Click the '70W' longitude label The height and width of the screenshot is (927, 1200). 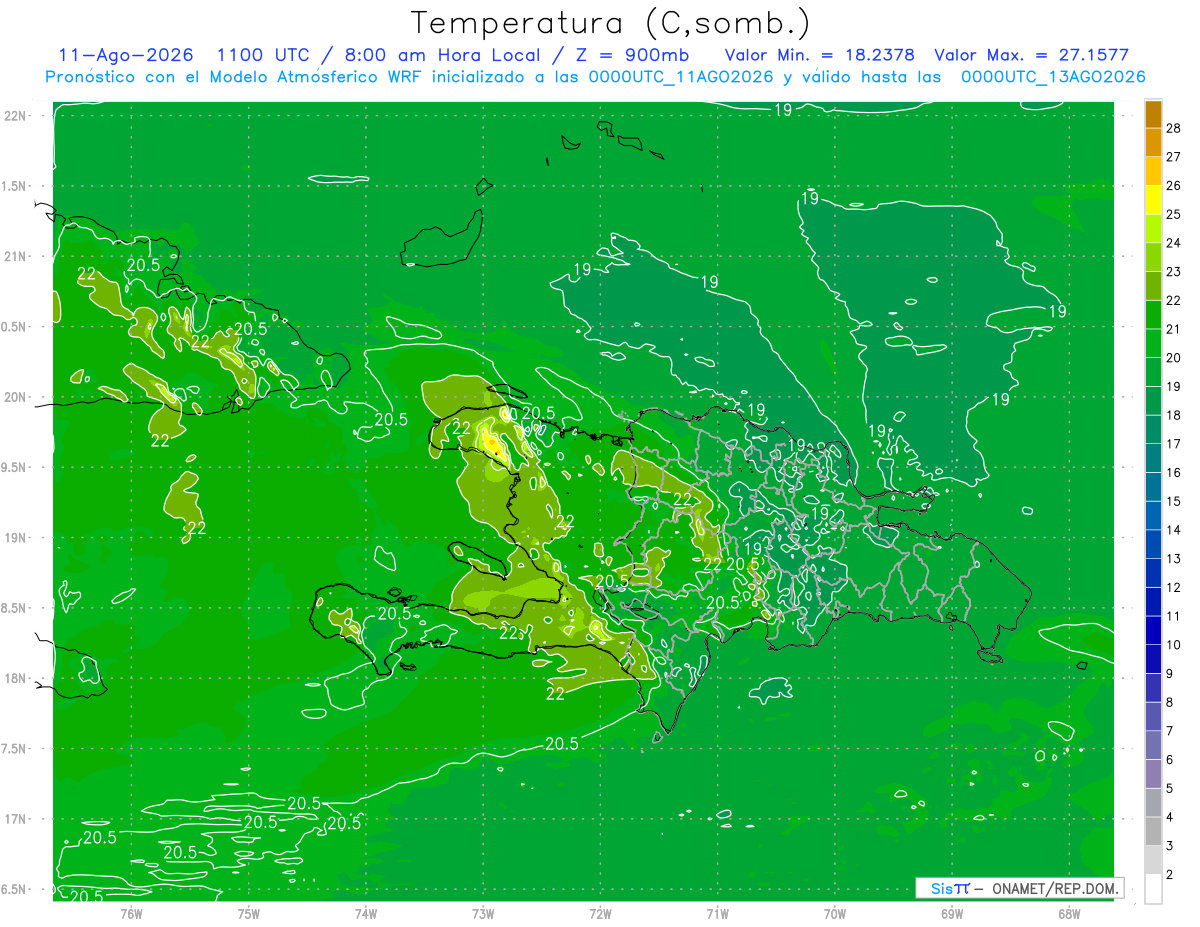click(834, 913)
